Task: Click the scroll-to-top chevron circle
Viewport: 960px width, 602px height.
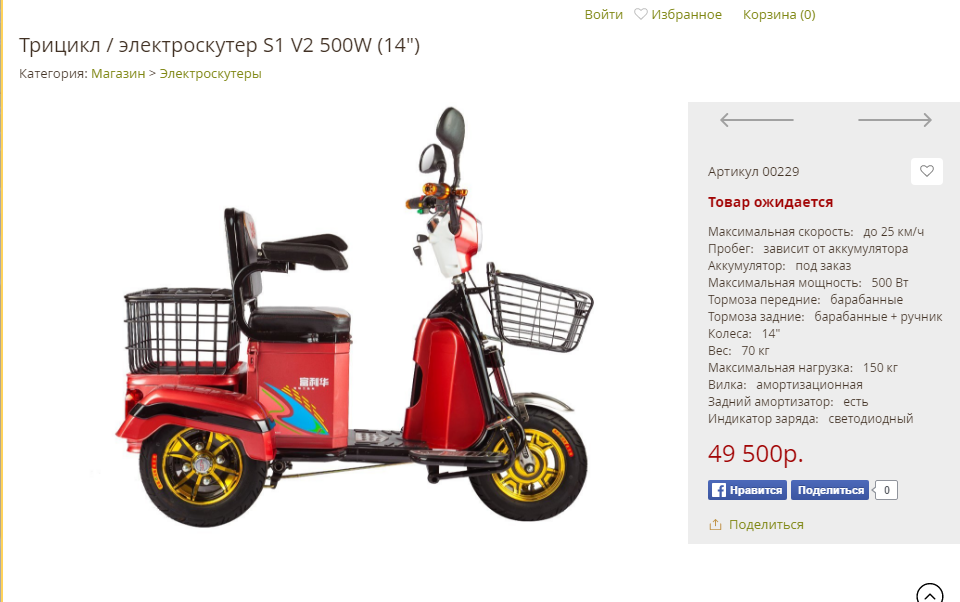Action: pyautogui.click(x=929, y=593)
